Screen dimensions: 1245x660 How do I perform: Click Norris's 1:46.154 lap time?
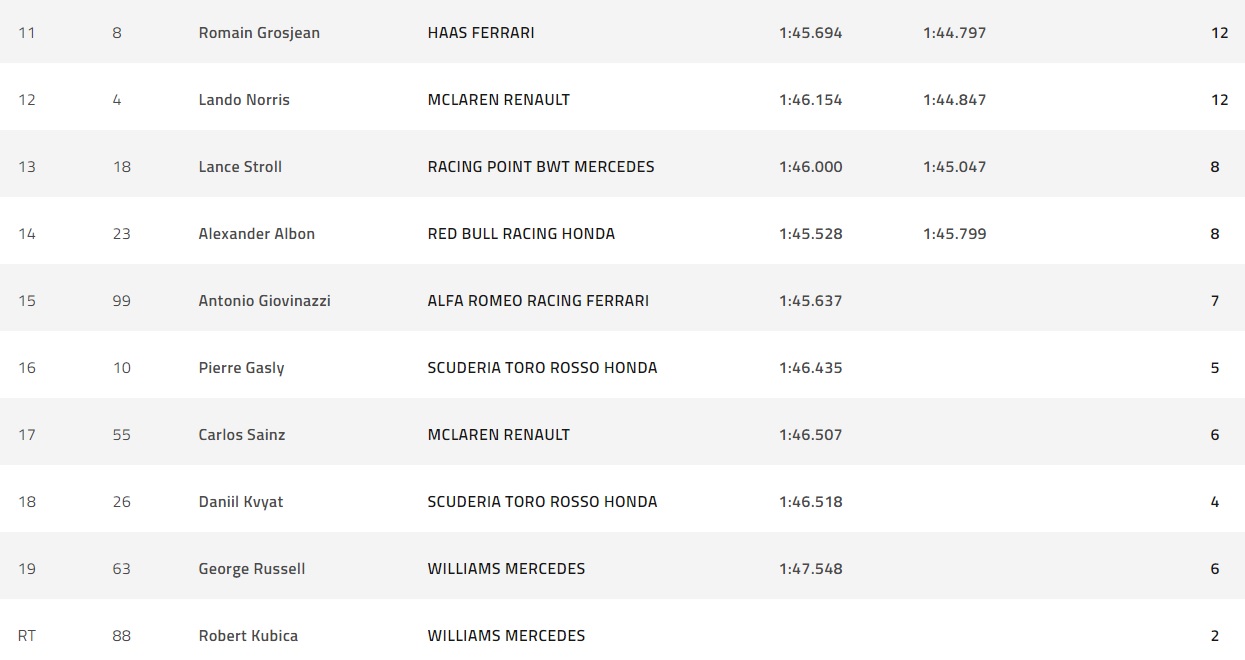810,100
